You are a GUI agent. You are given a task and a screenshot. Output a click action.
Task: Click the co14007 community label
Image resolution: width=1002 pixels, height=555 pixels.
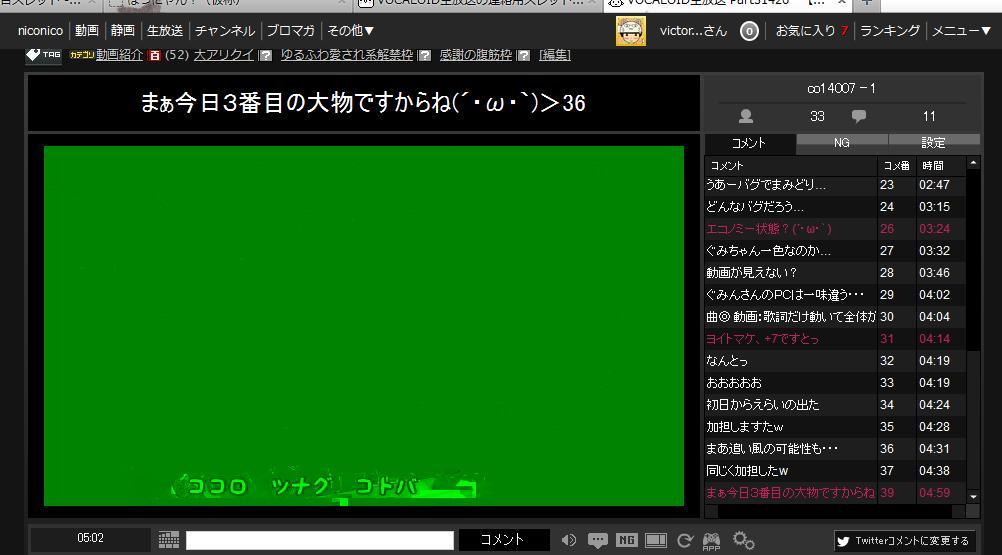(x=841, y=88)
